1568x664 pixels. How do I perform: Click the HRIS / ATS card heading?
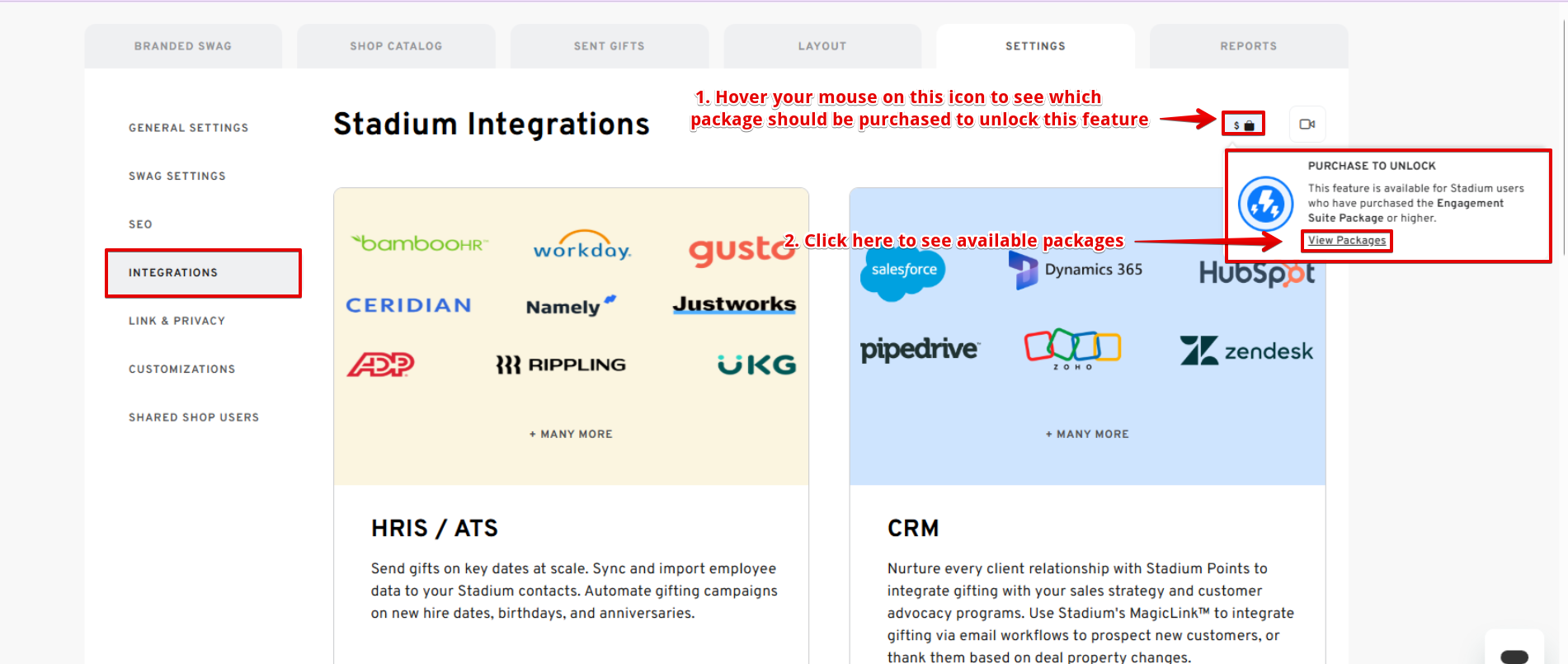[x=434, y=528]
